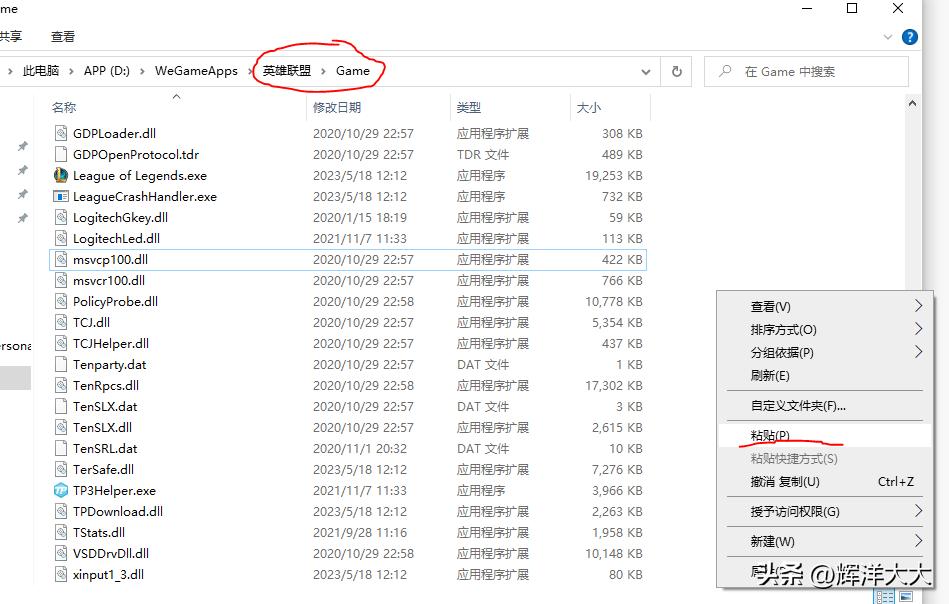This screenshot has height=604, width=949.
Task: Click the TDR 文件 type cell
Action: click(x=483, y=154)
